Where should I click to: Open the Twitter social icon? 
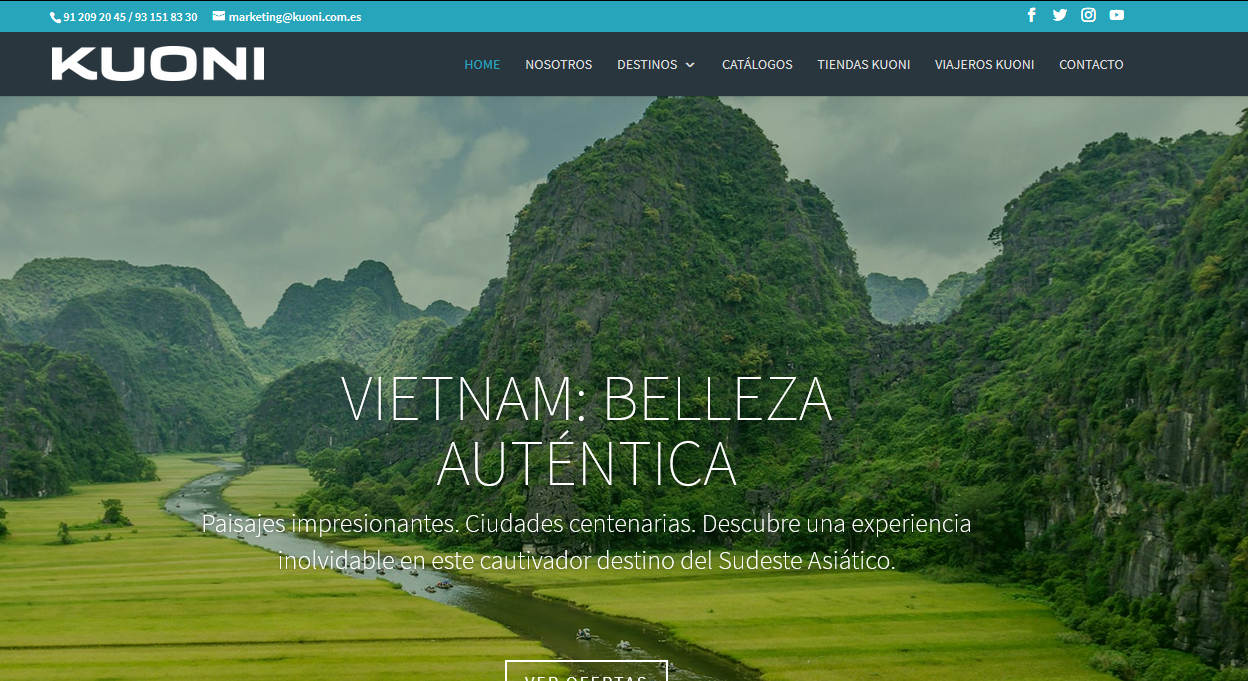(1060, 15)
